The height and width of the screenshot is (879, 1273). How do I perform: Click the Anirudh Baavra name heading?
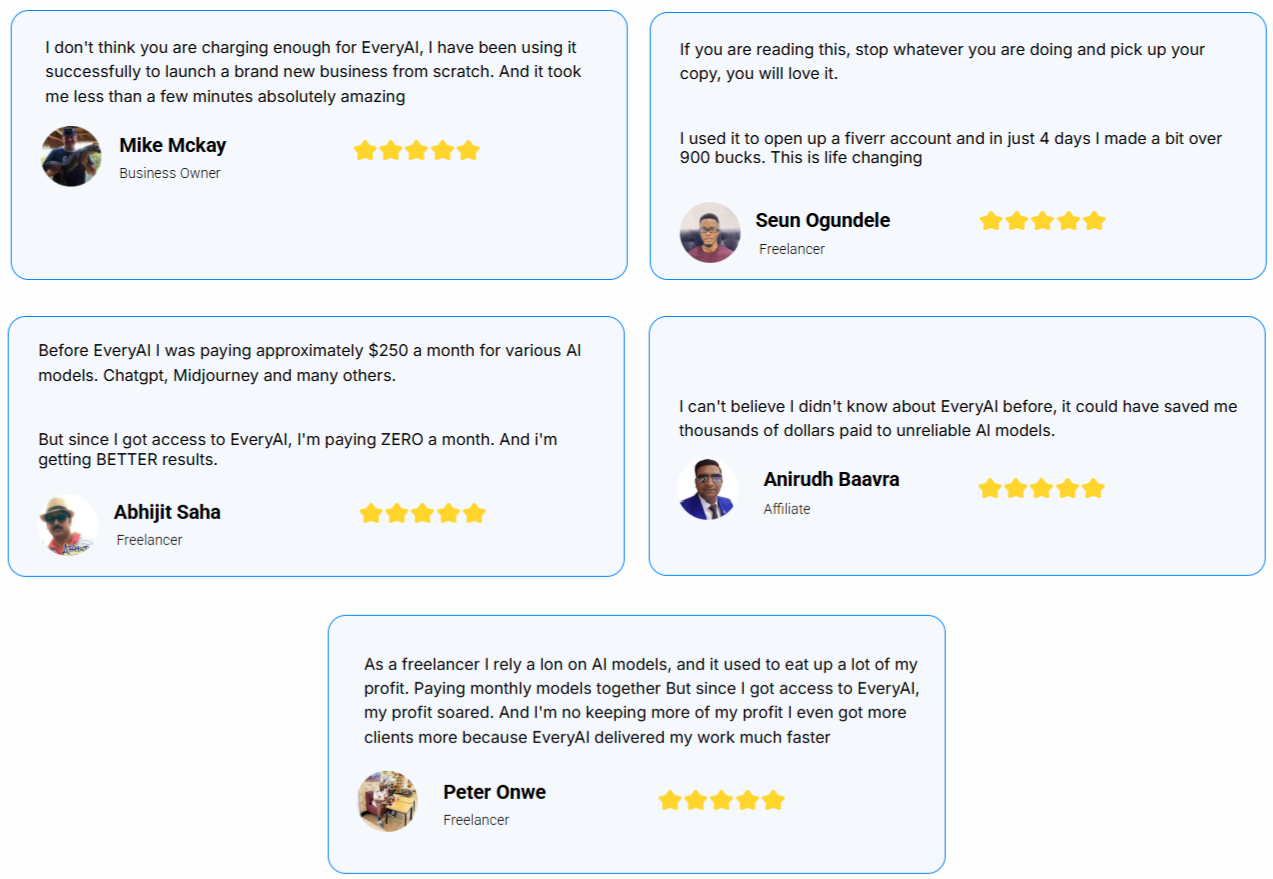click(831, 479)
